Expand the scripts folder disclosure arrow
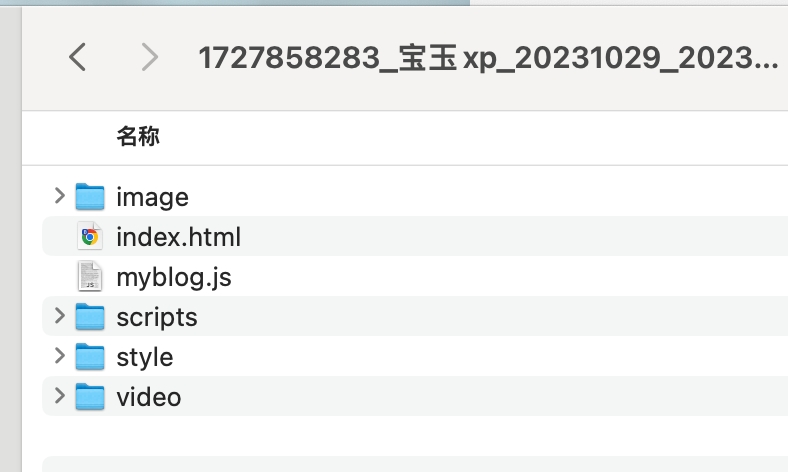This screenshot has width=788, height=472. [x=60, y=316]
